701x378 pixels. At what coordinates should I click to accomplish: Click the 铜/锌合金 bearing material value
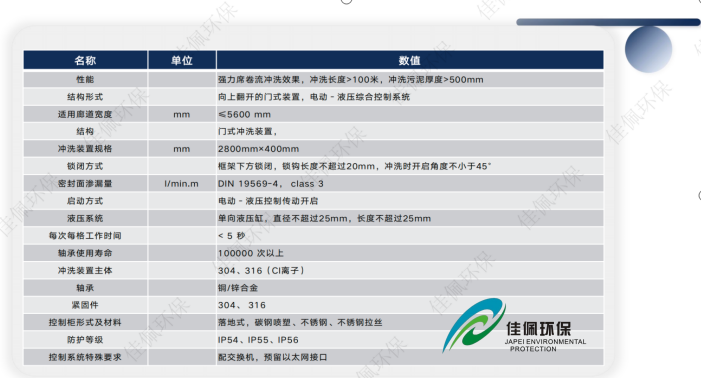tap(238, 288)
